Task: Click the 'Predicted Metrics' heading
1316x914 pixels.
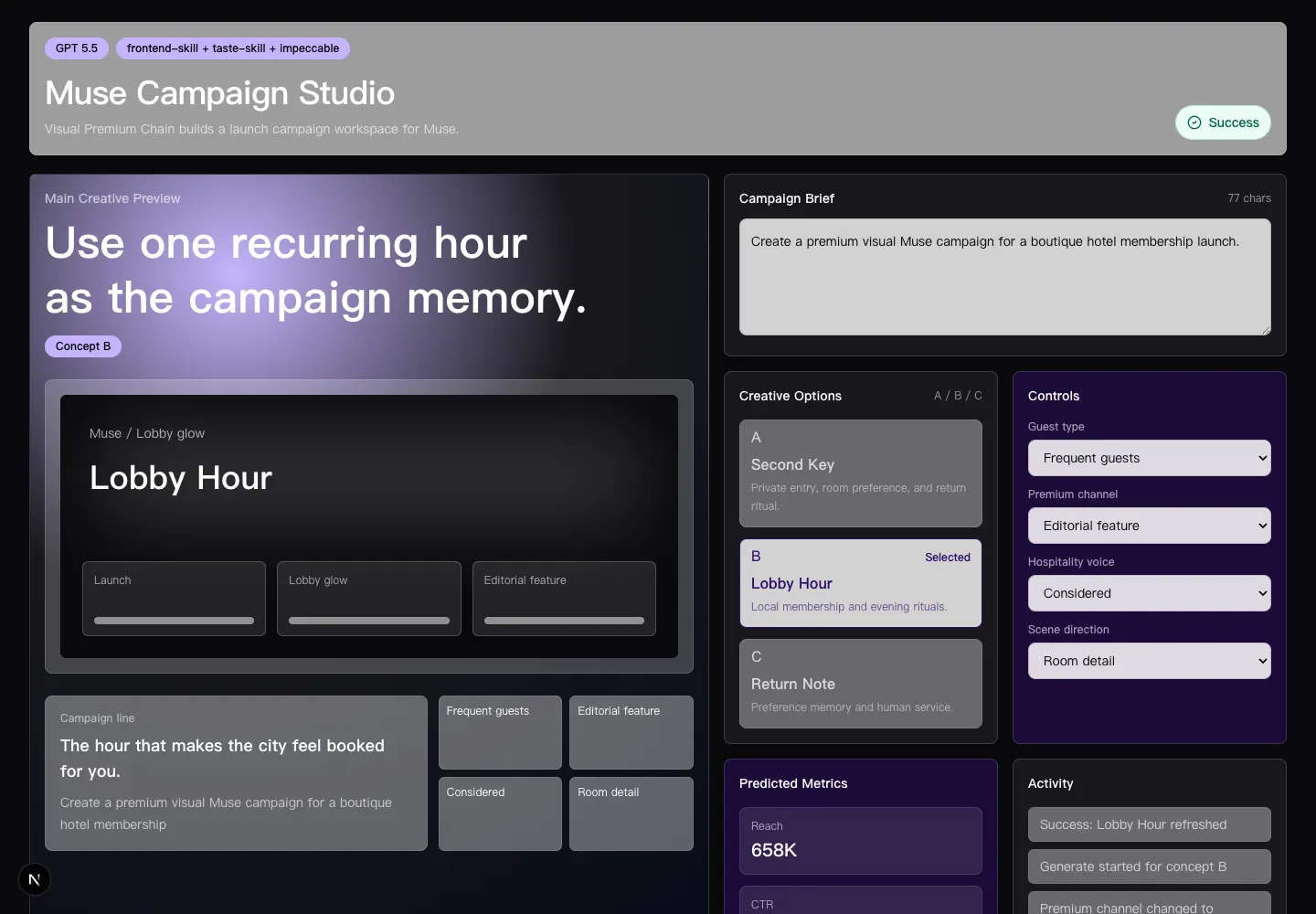Action: [x=793, y=783]
